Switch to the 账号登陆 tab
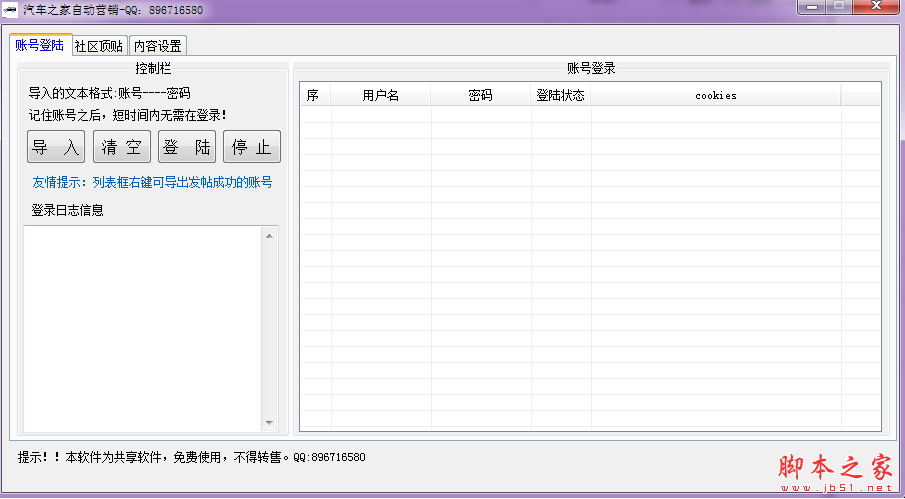 click(40, 45)
